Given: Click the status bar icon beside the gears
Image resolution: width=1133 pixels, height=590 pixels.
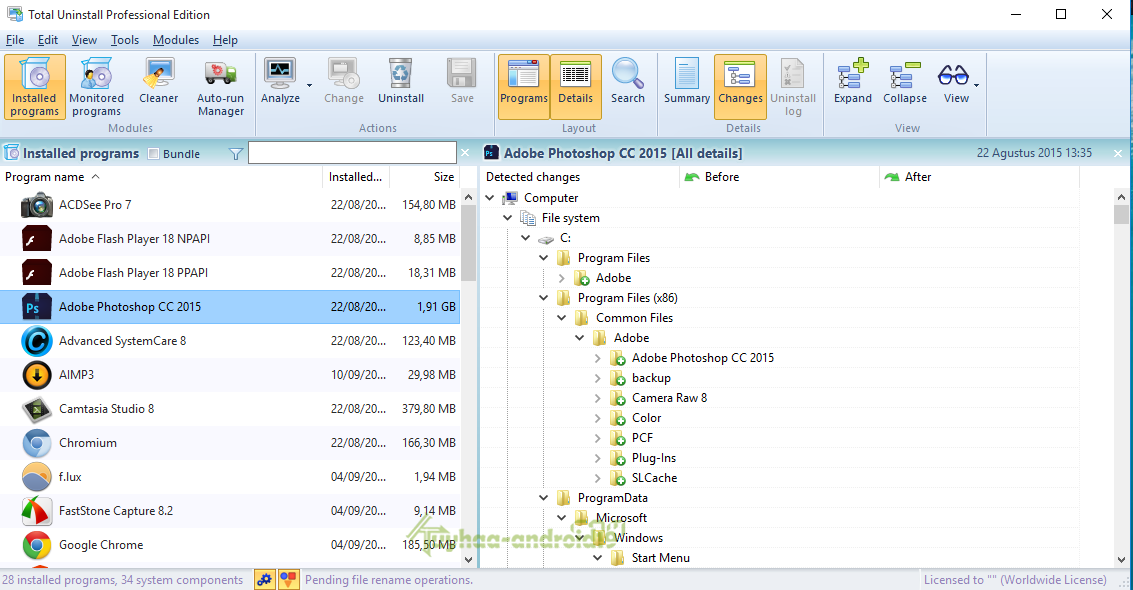Looking at the screenshot, I should point(288,579).
